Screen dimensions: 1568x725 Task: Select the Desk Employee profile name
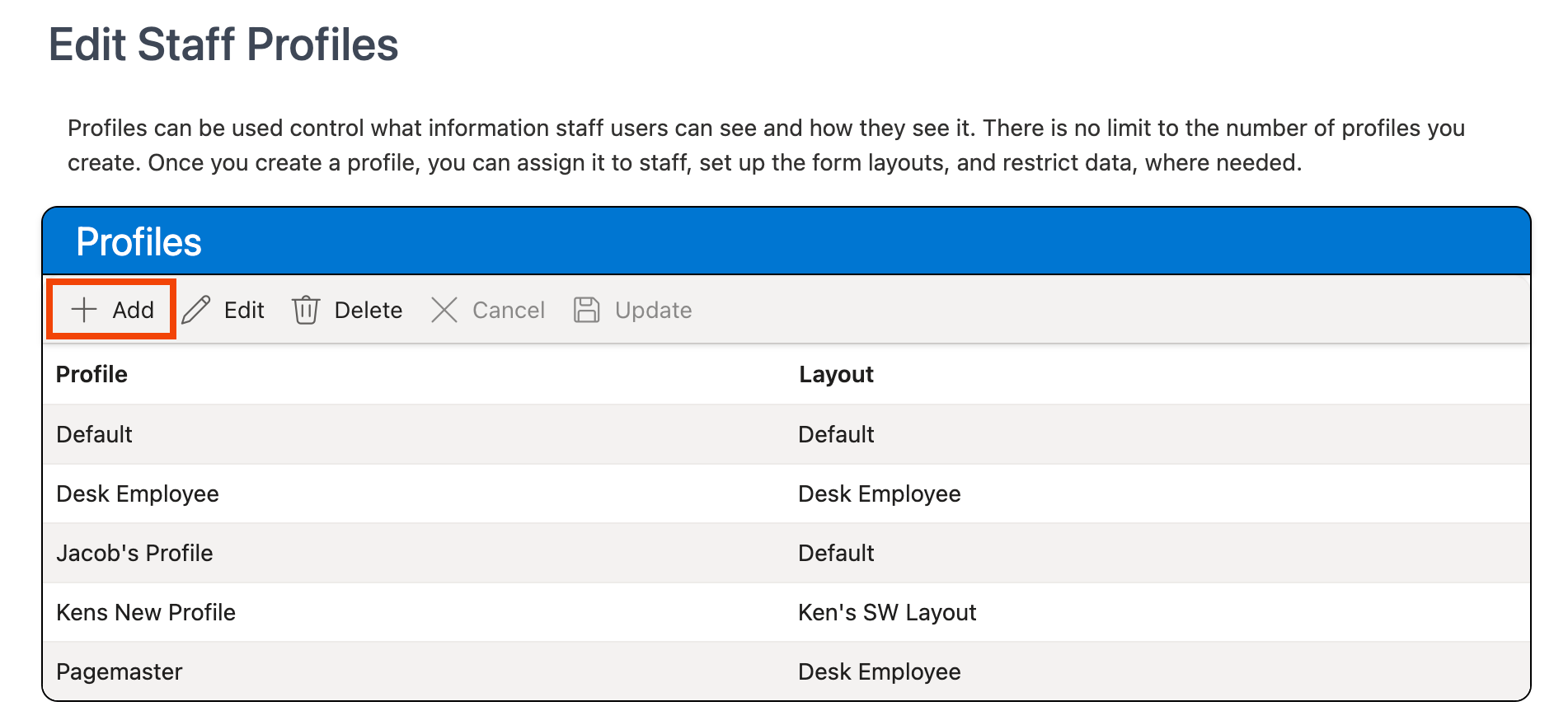click(x=138, y=493)
